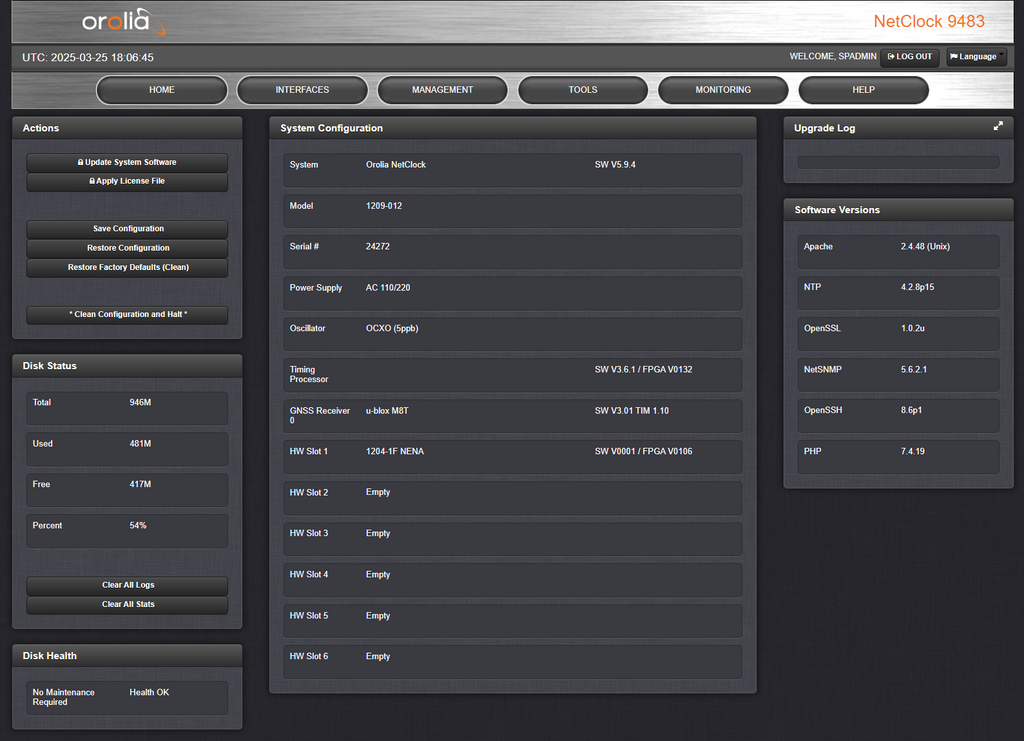Open the HOME menu
The width and height of the screenshot is (1024, 741).
pos(162,90)
